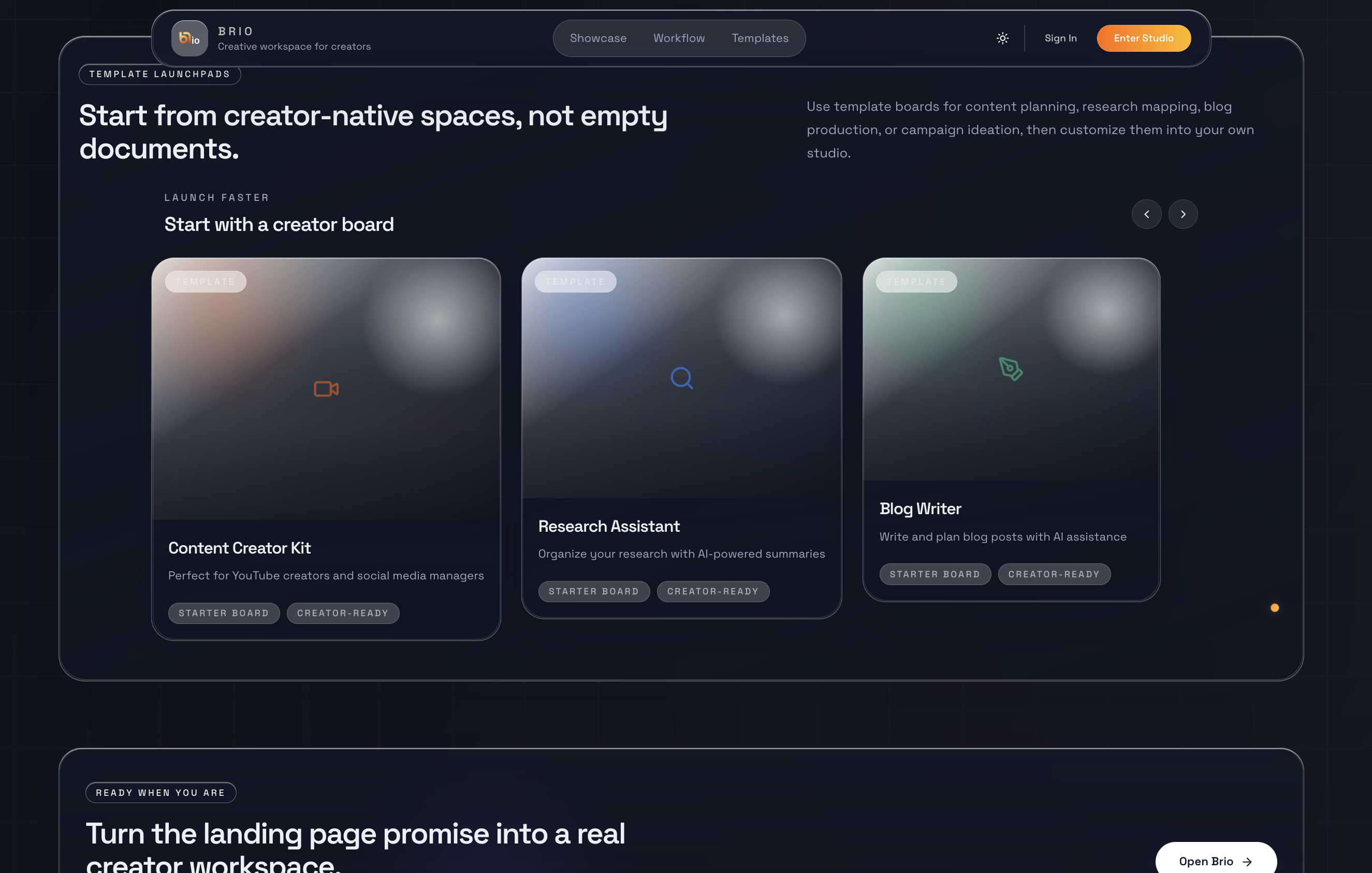This screenshot has height=873, width=1372.
Task: Click Creator-Ready tag on Blog Writer card
Action: (x=1054, y=574)
